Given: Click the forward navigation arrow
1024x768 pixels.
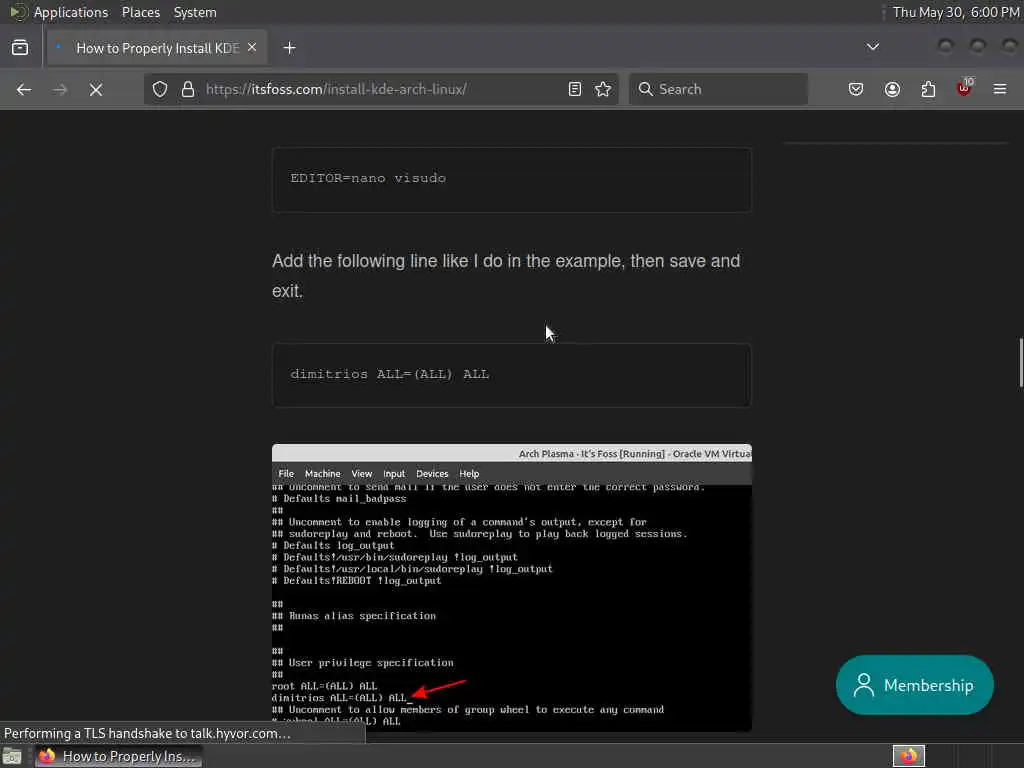Looking at the screenshot, I should (60, 89).
